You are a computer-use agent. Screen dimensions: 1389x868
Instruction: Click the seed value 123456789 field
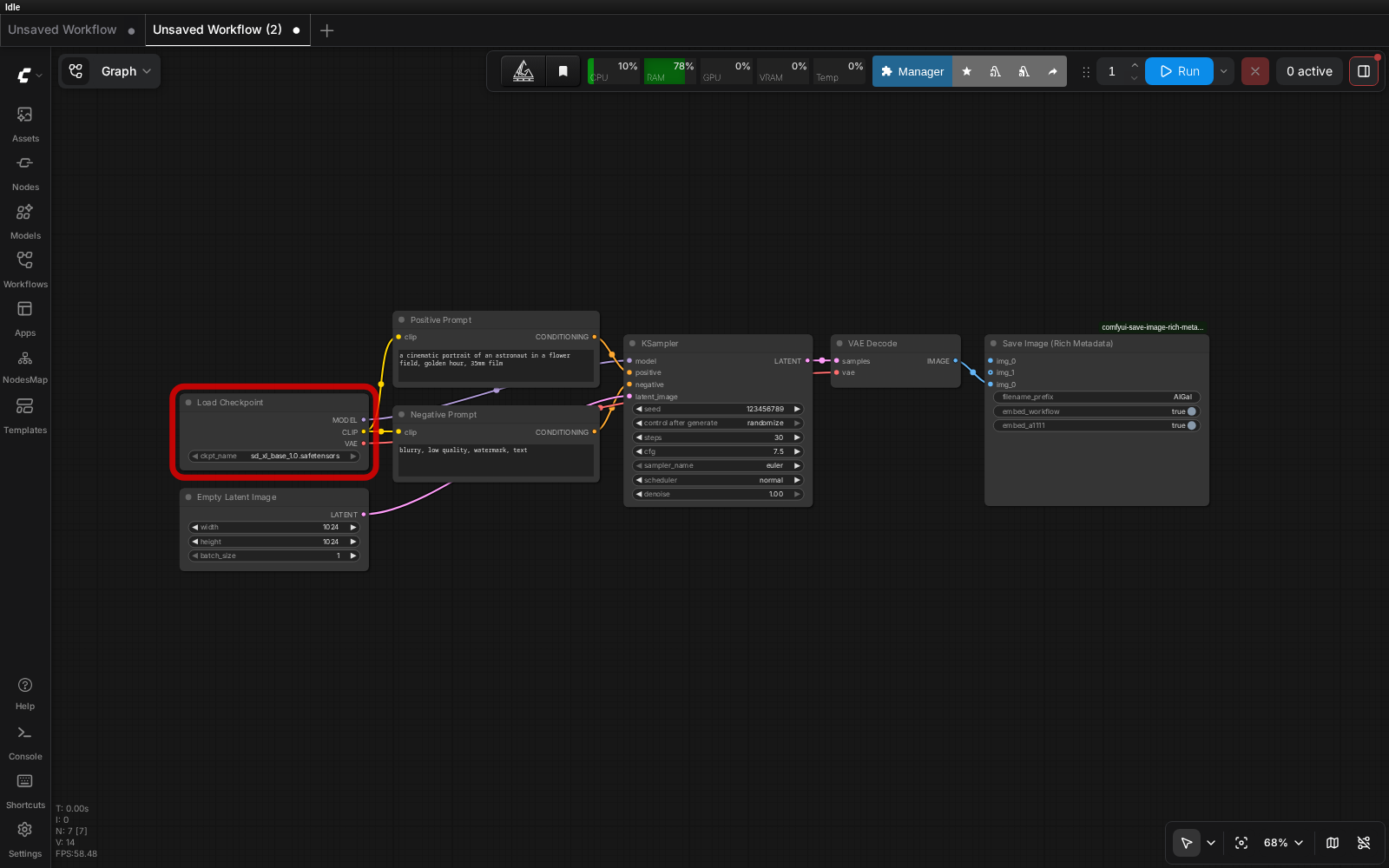pos(718,409)
